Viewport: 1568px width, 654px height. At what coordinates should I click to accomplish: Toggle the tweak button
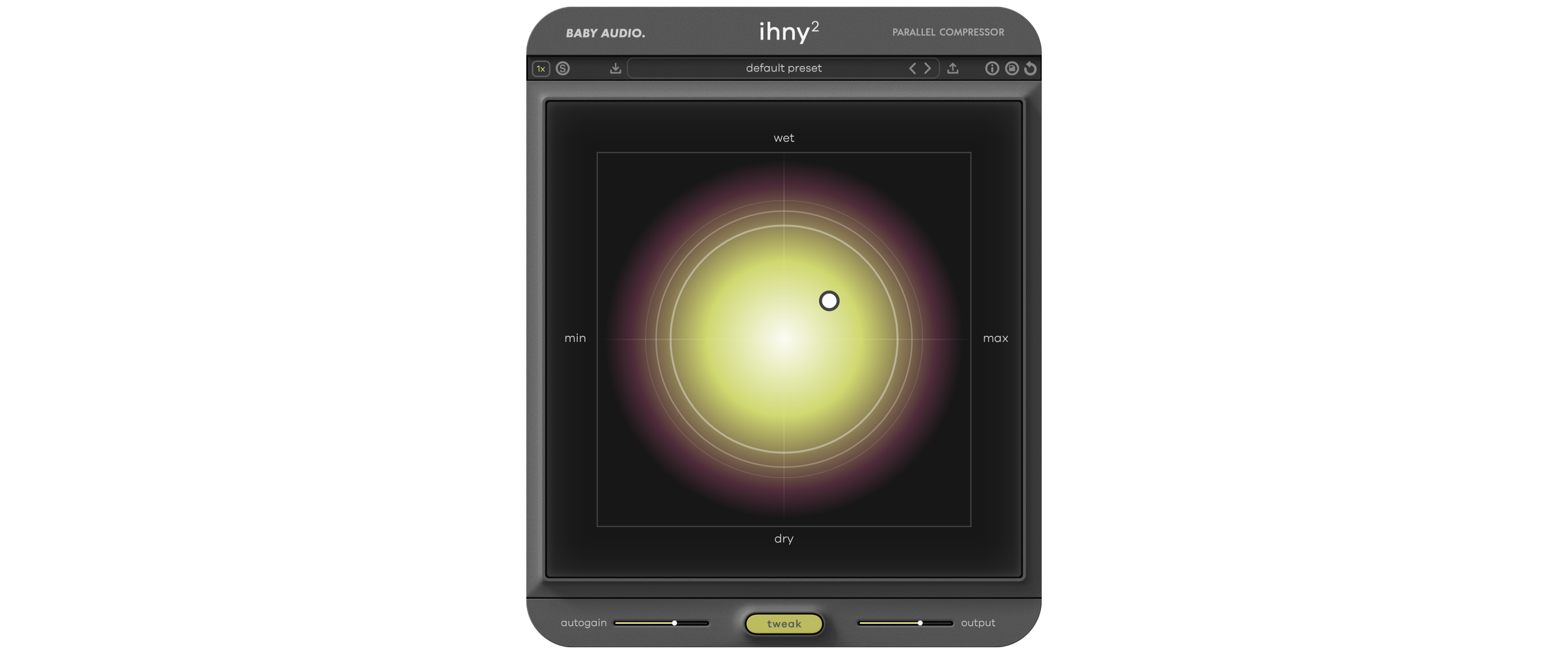point(784,623)
